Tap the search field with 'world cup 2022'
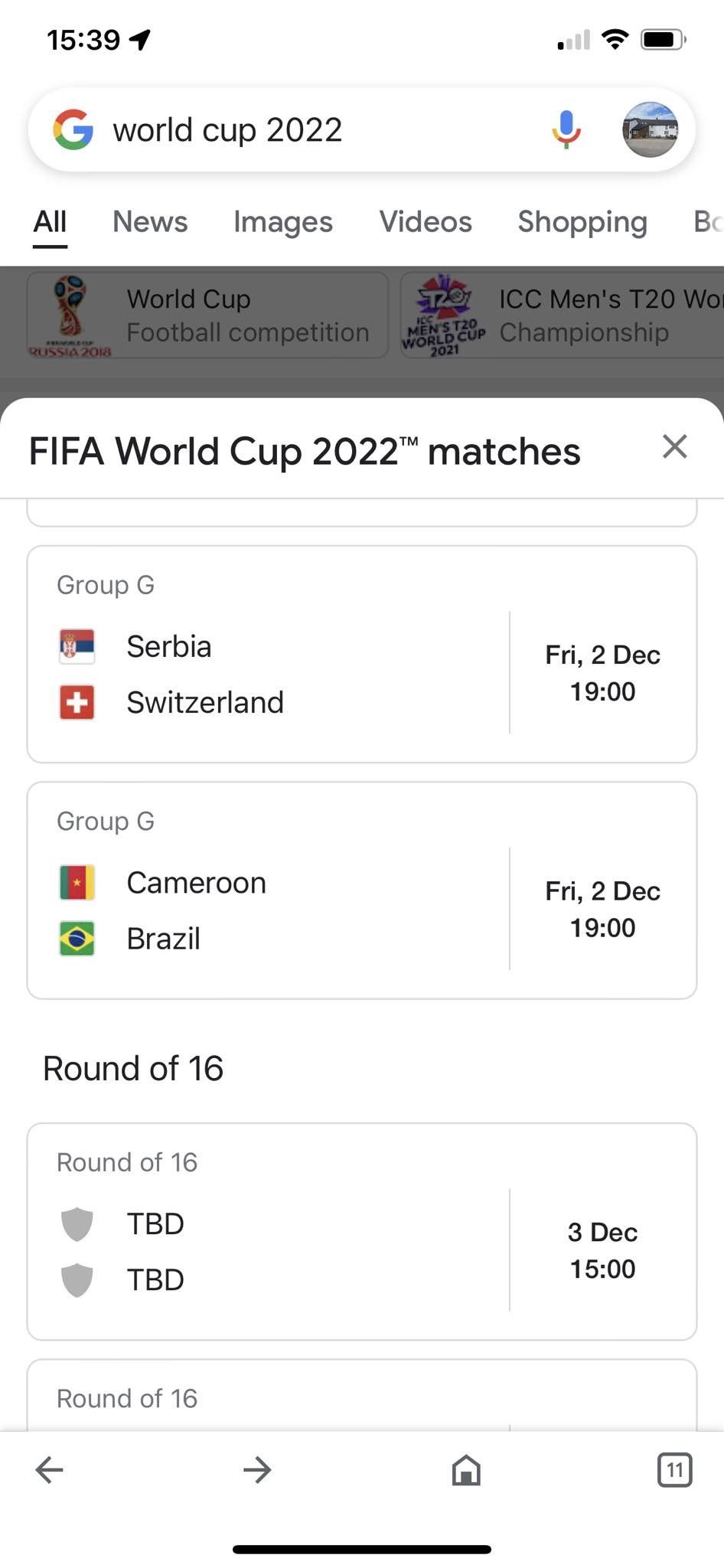Image resolution: width=724 pixels, height=1568 pixels. pyautogui.click(x=321, y=129)
